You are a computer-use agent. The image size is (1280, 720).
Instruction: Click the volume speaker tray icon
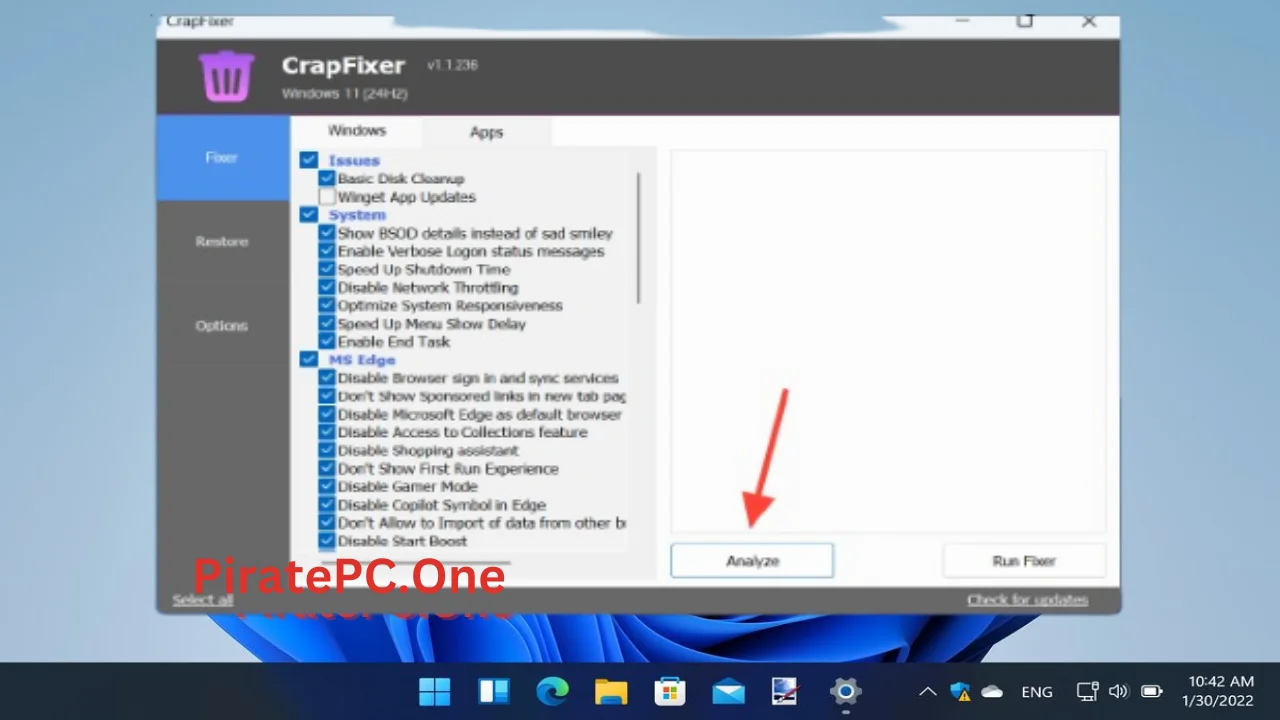click(1118, 691)
